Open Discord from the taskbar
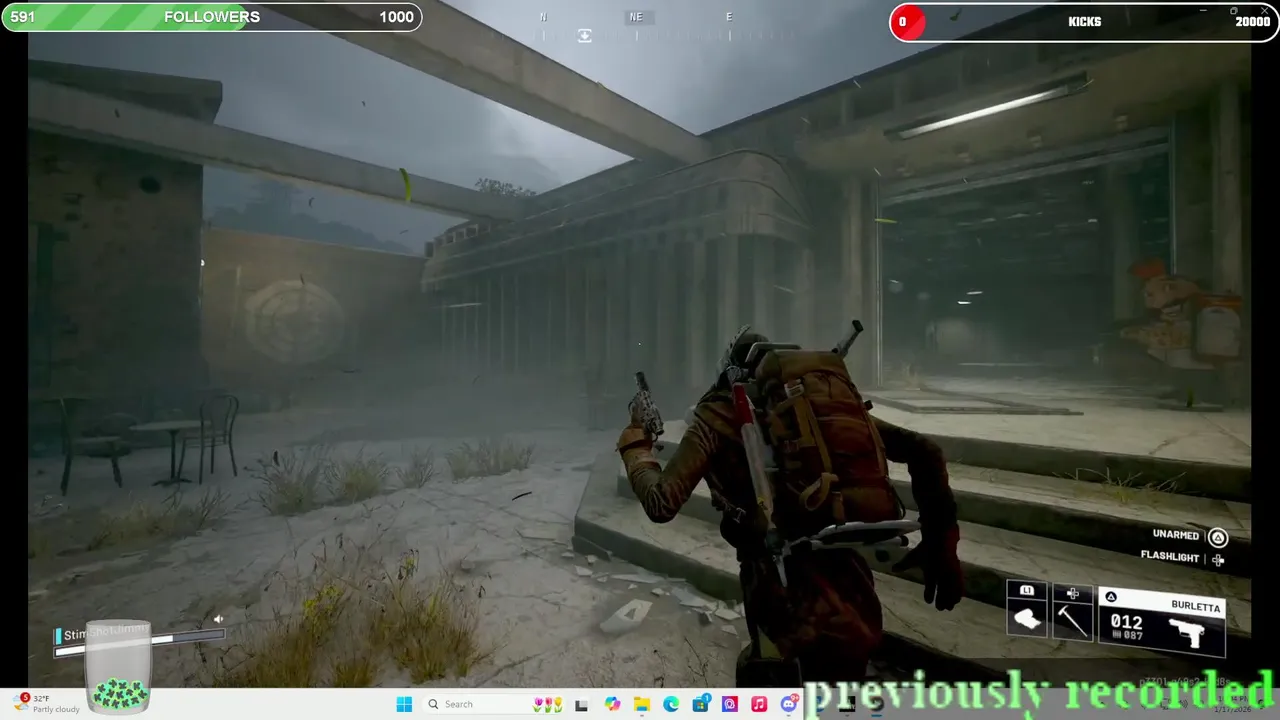Viewport: 1280px width, 720px height. click(789, 704)
